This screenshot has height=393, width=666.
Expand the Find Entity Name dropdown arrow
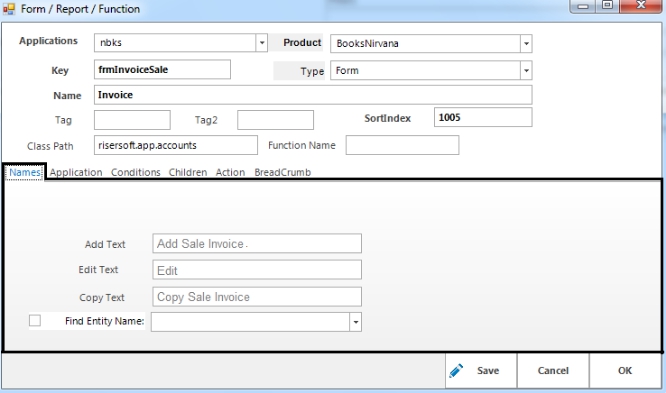click(356, 322)
